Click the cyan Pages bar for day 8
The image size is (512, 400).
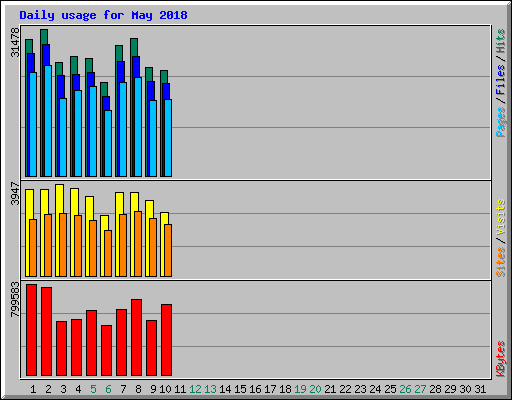(x=138, y=127)
